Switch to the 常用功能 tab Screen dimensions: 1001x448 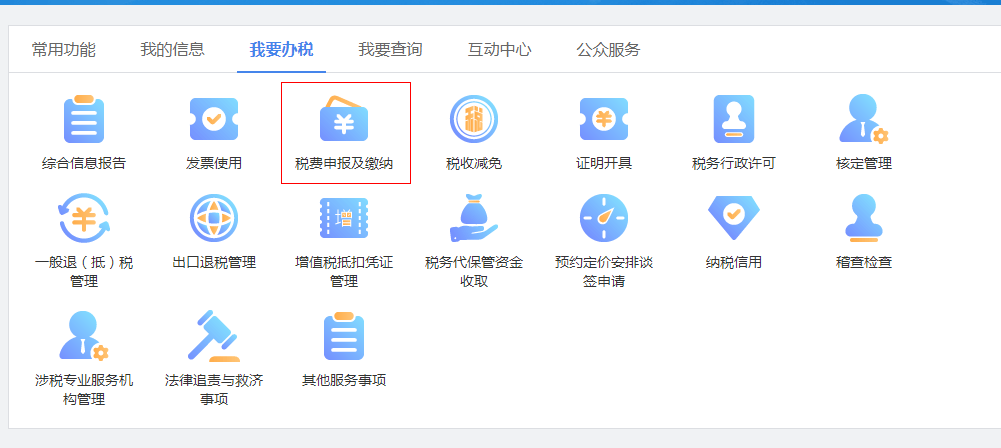[x=64, y=49]
